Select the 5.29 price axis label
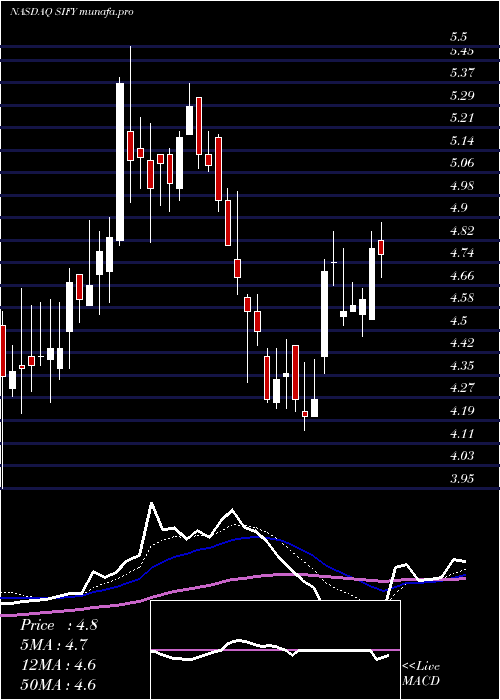The width and height of the screenshot is (500, 700). (462, 95)
